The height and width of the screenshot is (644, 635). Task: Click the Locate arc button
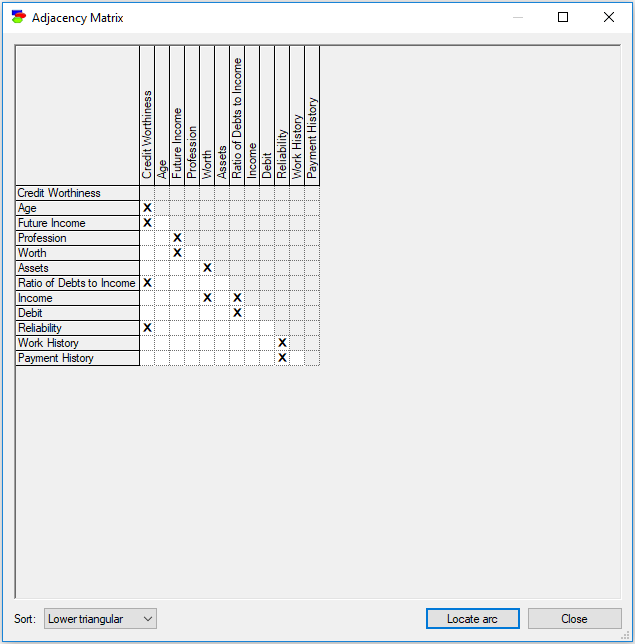(472, 619)
